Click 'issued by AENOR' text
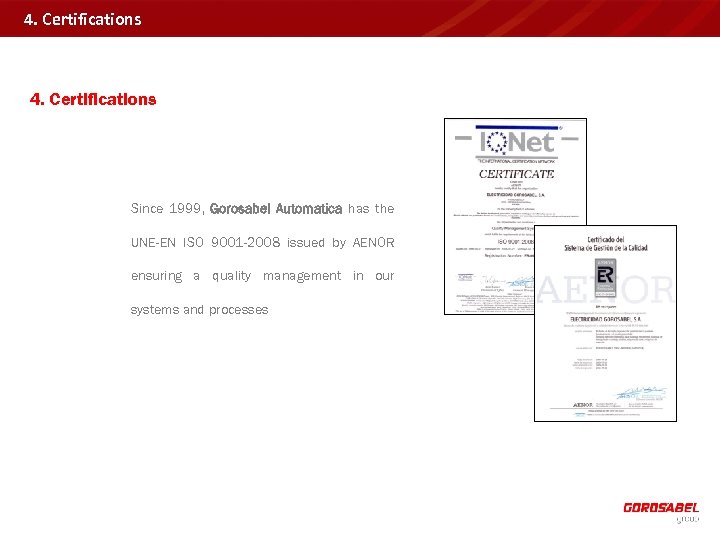Image resolution: width=720 pixels, height=540 pixels. click(x=341, y=242)
